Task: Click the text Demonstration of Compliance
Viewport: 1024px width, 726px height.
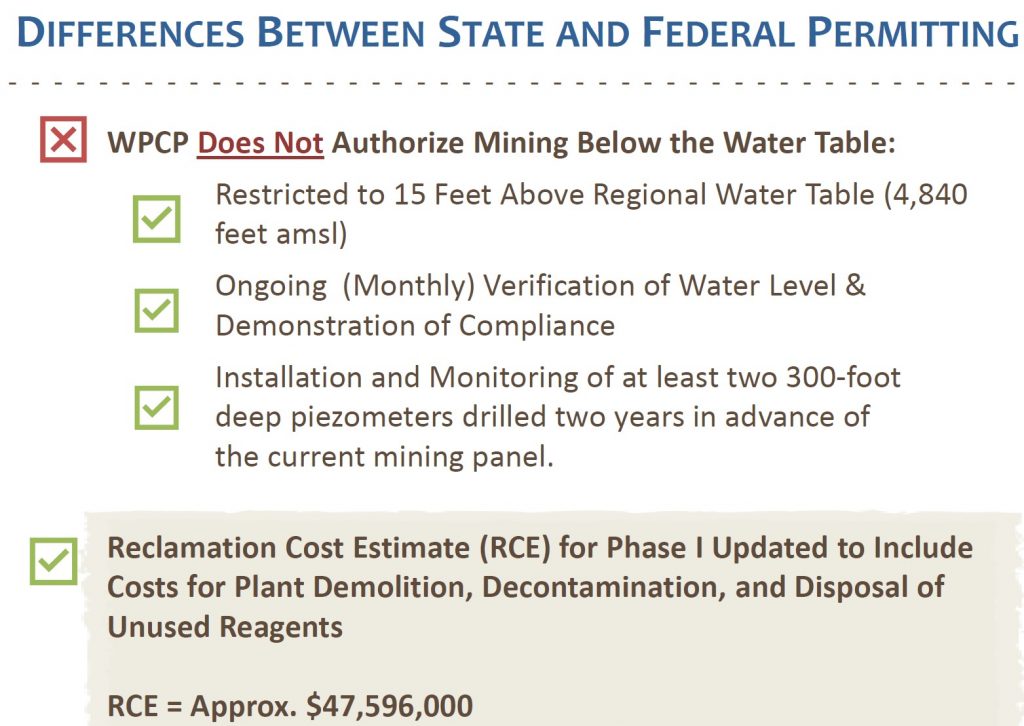Action: point(415,325)
